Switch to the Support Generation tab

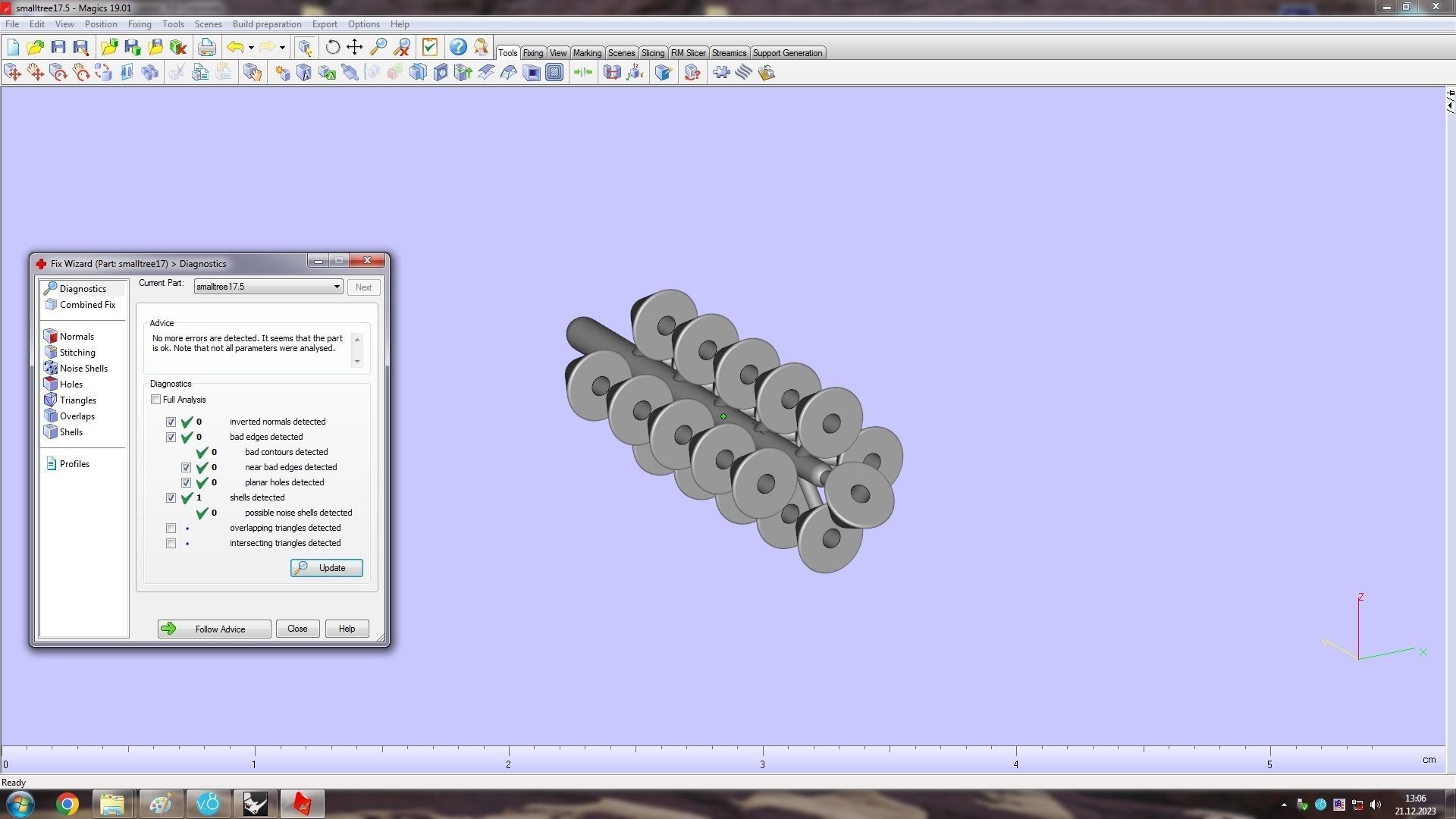[786, 53]
